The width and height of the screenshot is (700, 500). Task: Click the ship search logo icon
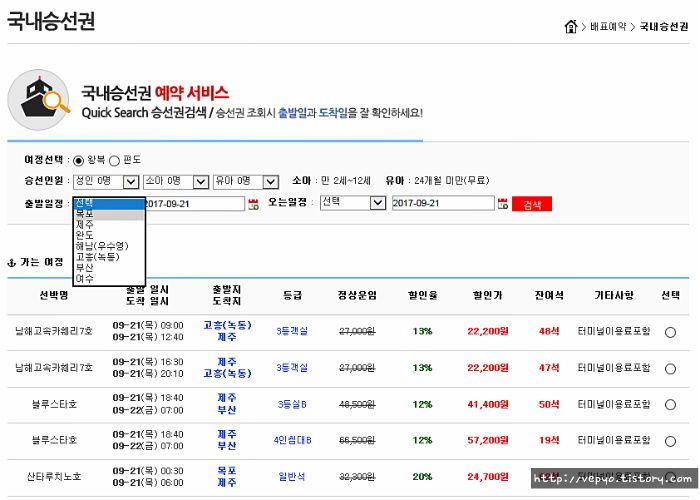[39, 100]
